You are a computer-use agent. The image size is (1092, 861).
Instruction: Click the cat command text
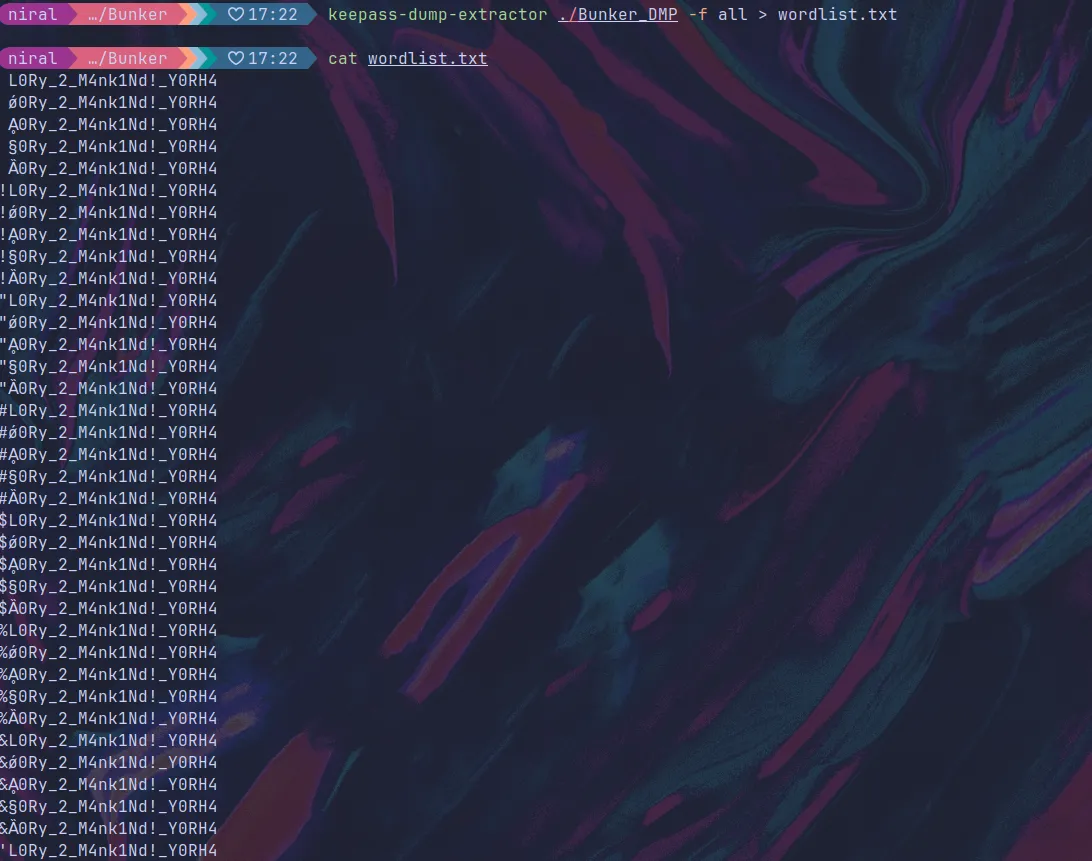pos(342,58)
